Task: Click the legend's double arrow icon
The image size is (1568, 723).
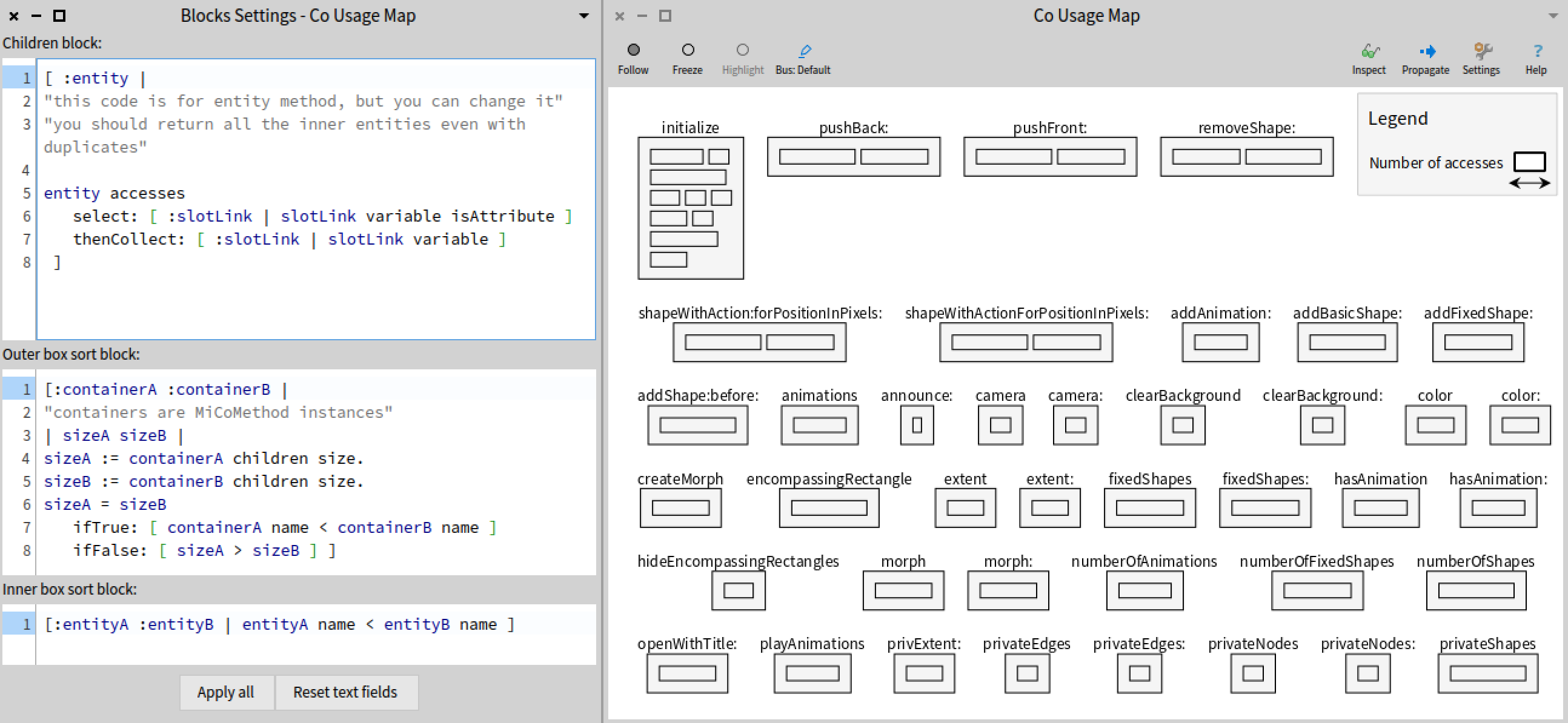Action: (x=1529, y=182)
